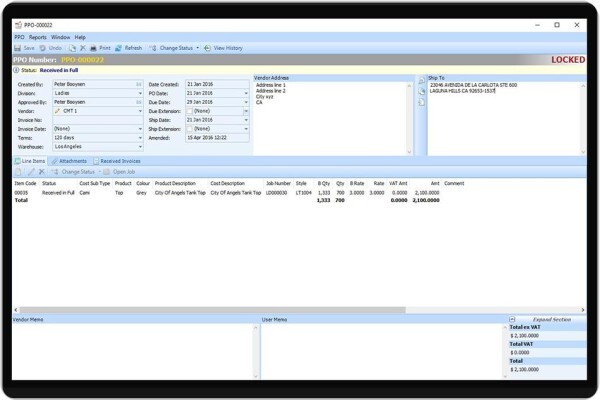Click the Job Number column header
The image size is (600, 400).
point(278,183)
